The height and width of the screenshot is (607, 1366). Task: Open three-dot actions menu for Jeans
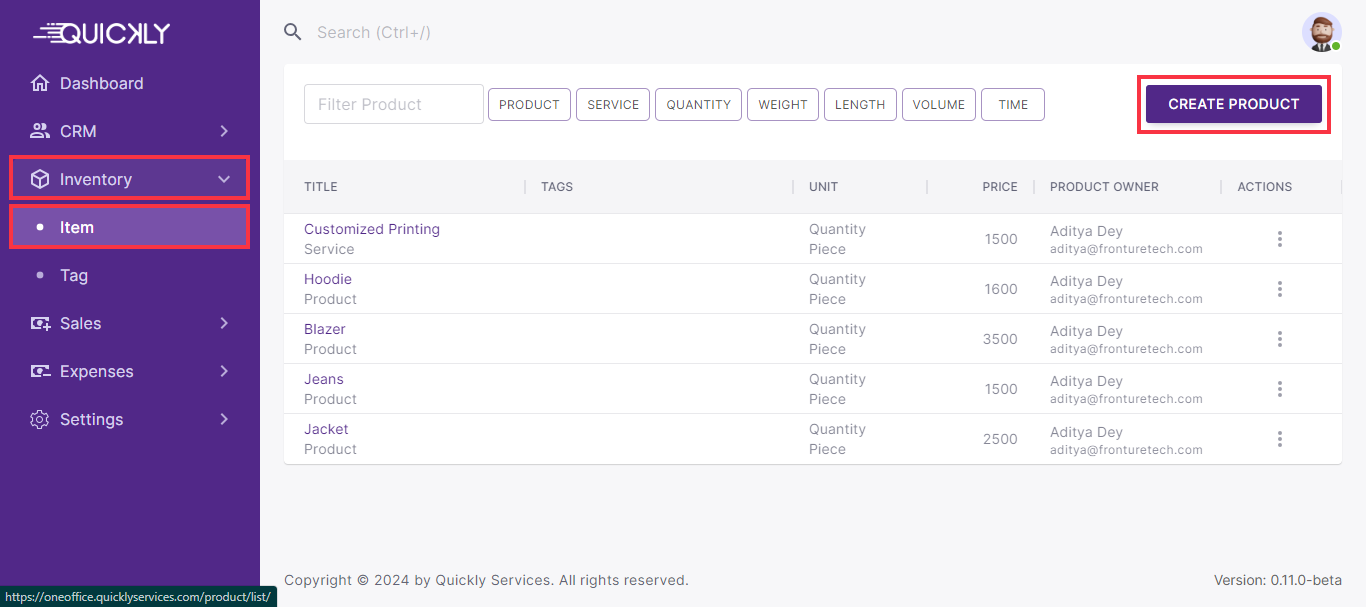(1279, 389)
